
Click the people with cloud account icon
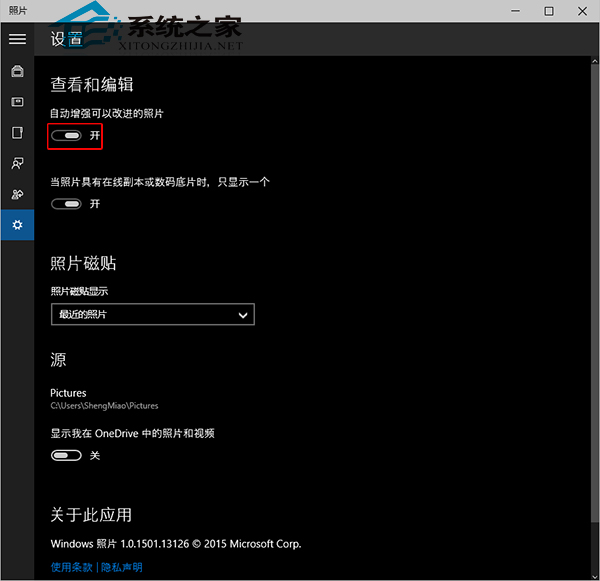tap(17, 194)
